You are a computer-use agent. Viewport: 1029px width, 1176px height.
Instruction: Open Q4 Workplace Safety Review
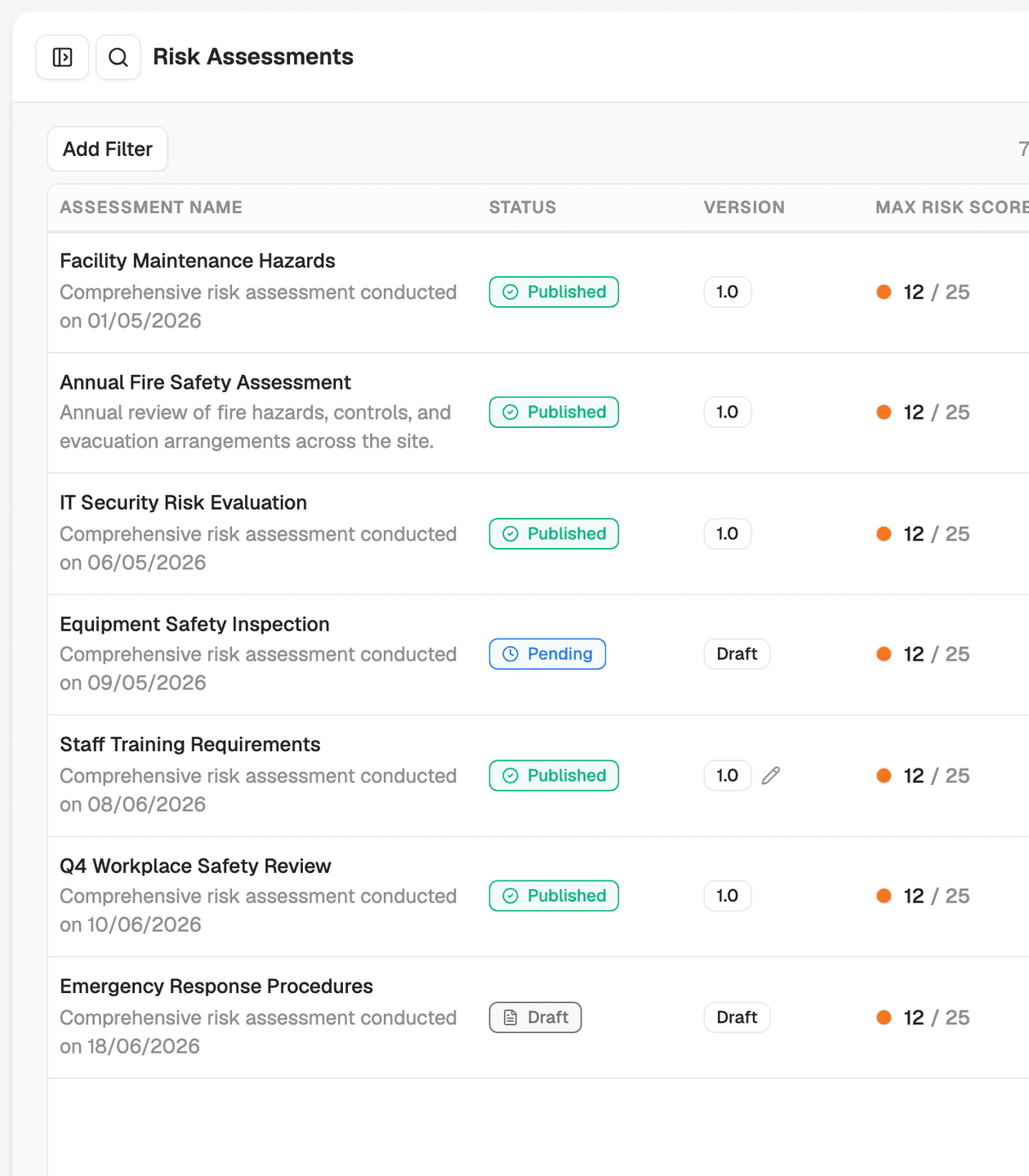pos(195,866)
